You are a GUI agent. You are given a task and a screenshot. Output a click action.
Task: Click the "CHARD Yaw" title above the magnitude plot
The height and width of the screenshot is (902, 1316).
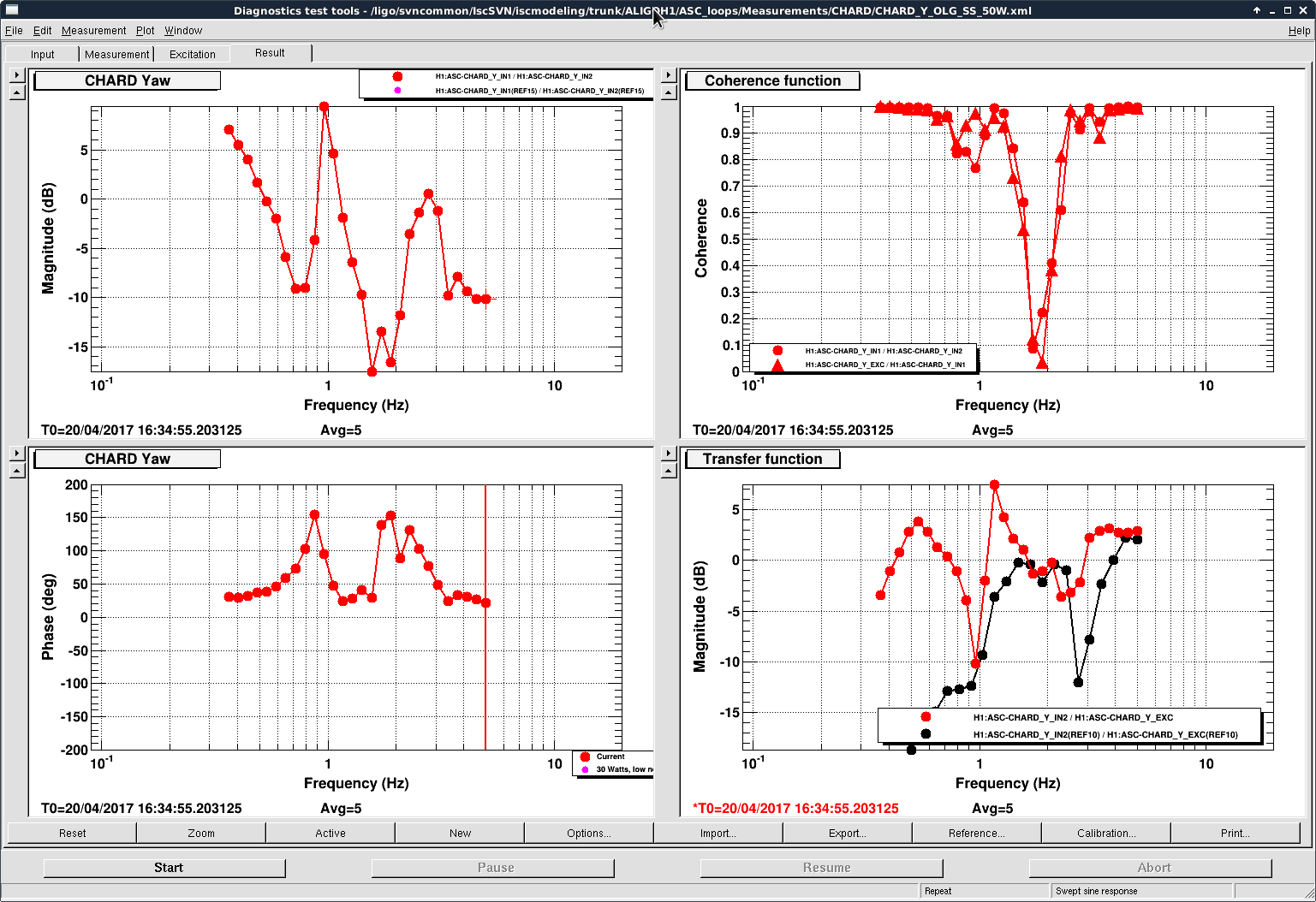click(128, 80)
